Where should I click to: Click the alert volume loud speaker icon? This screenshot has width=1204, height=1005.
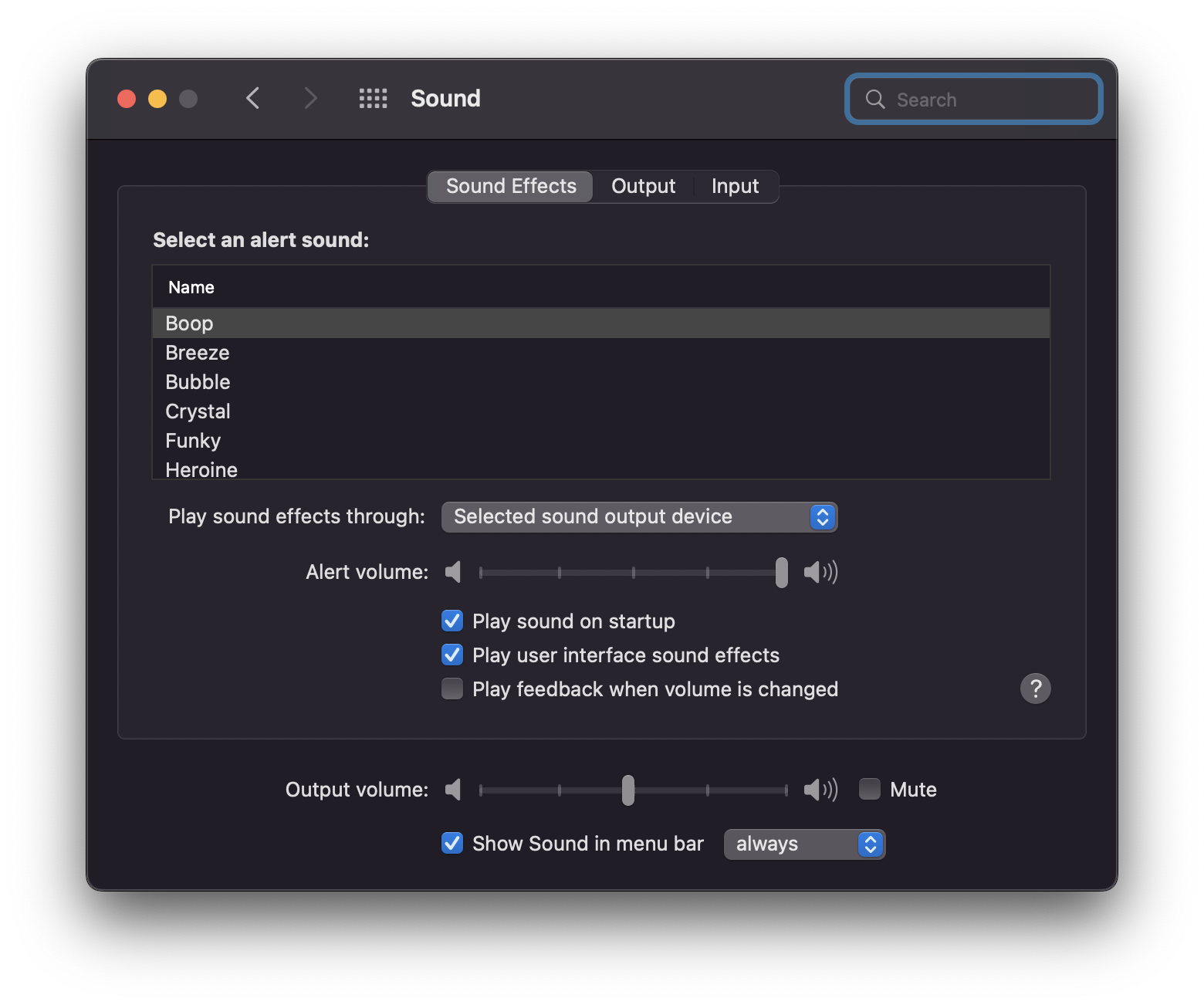pos(820,572)
